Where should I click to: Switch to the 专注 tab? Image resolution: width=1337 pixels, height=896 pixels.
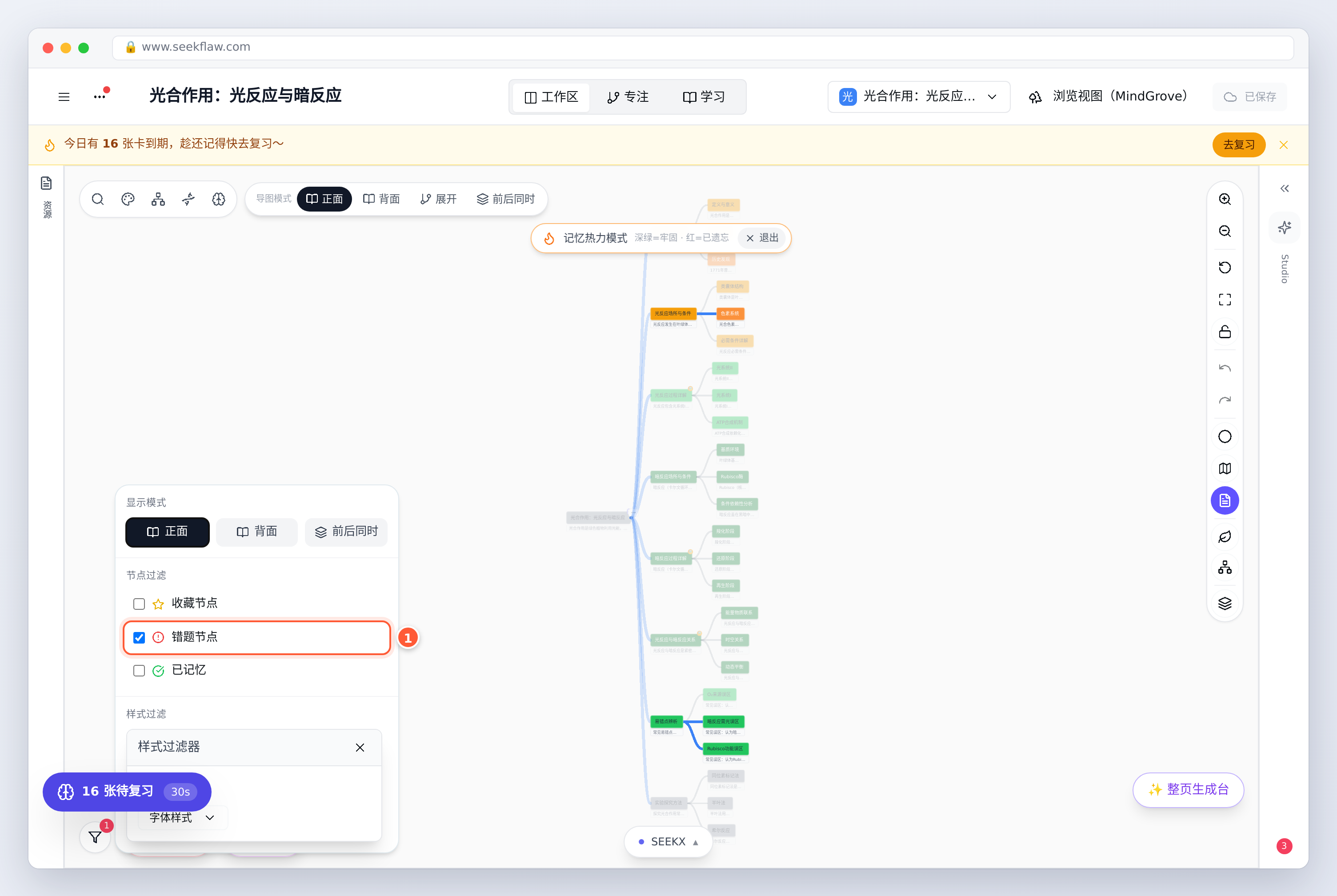coord(628,97)
